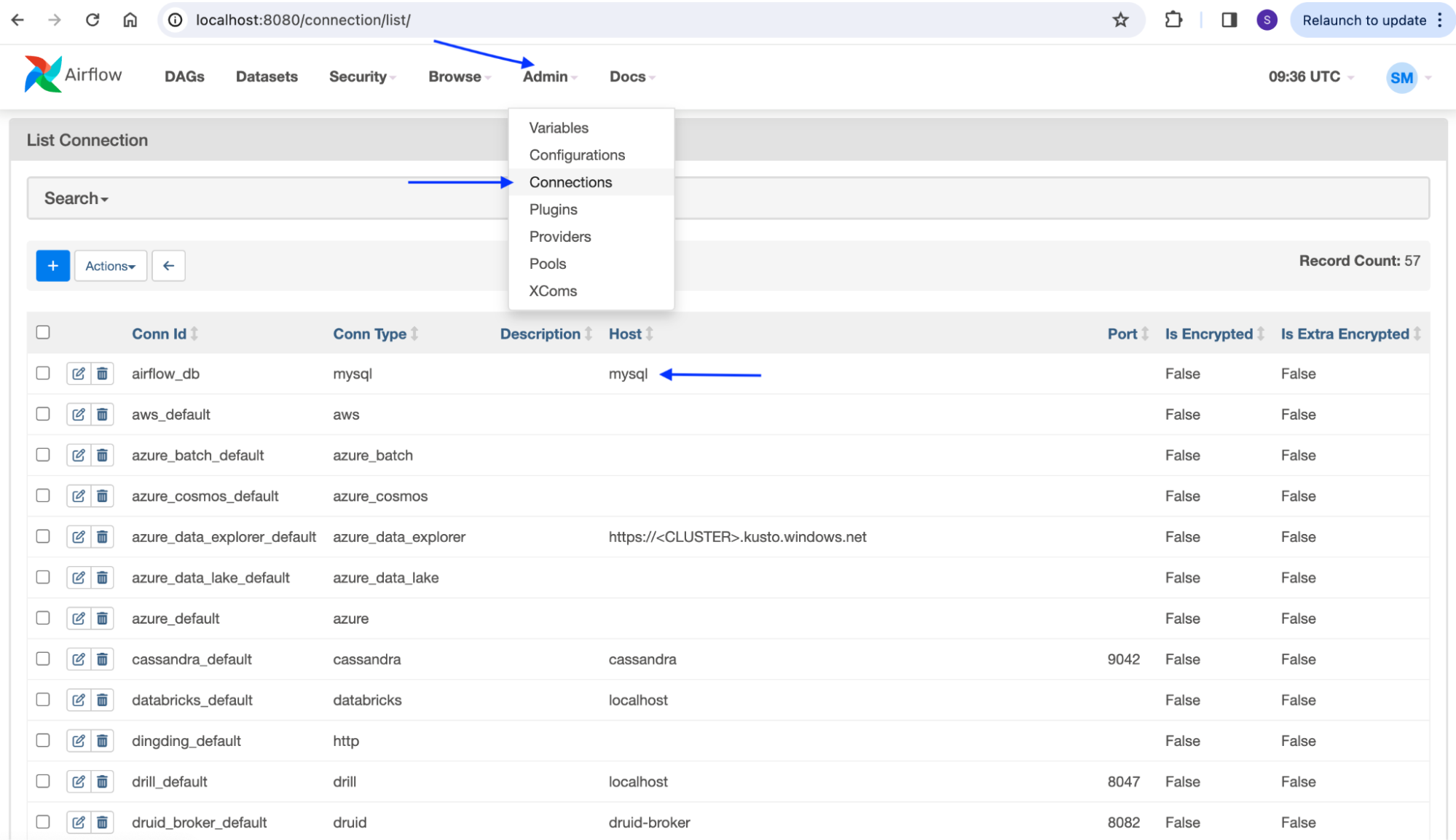Expand the Actions dropdown button
This screenshot has height=840, width=1456.
click(x=109, y=265)
